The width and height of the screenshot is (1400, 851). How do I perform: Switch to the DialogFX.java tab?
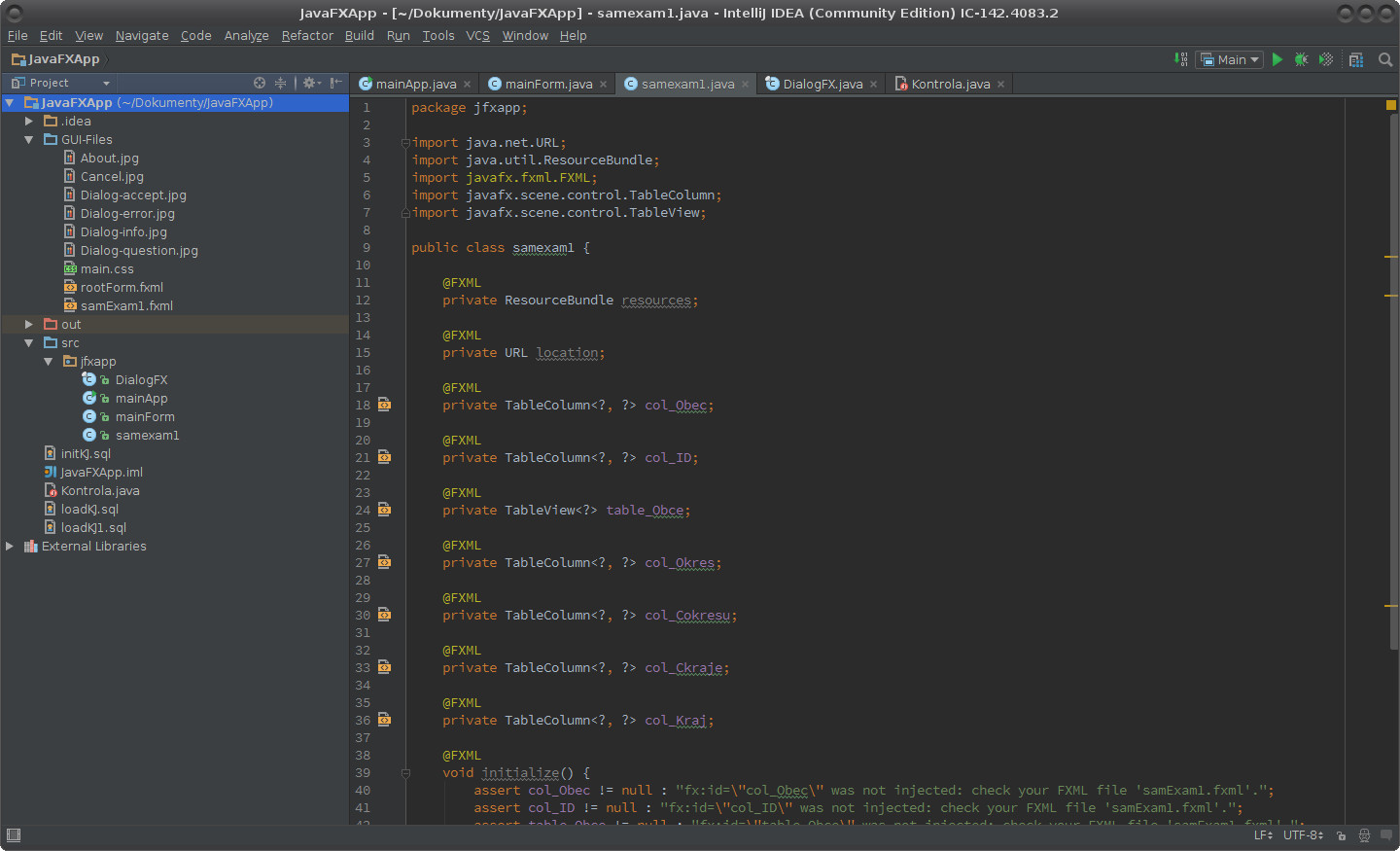click(x=825, y=84)
